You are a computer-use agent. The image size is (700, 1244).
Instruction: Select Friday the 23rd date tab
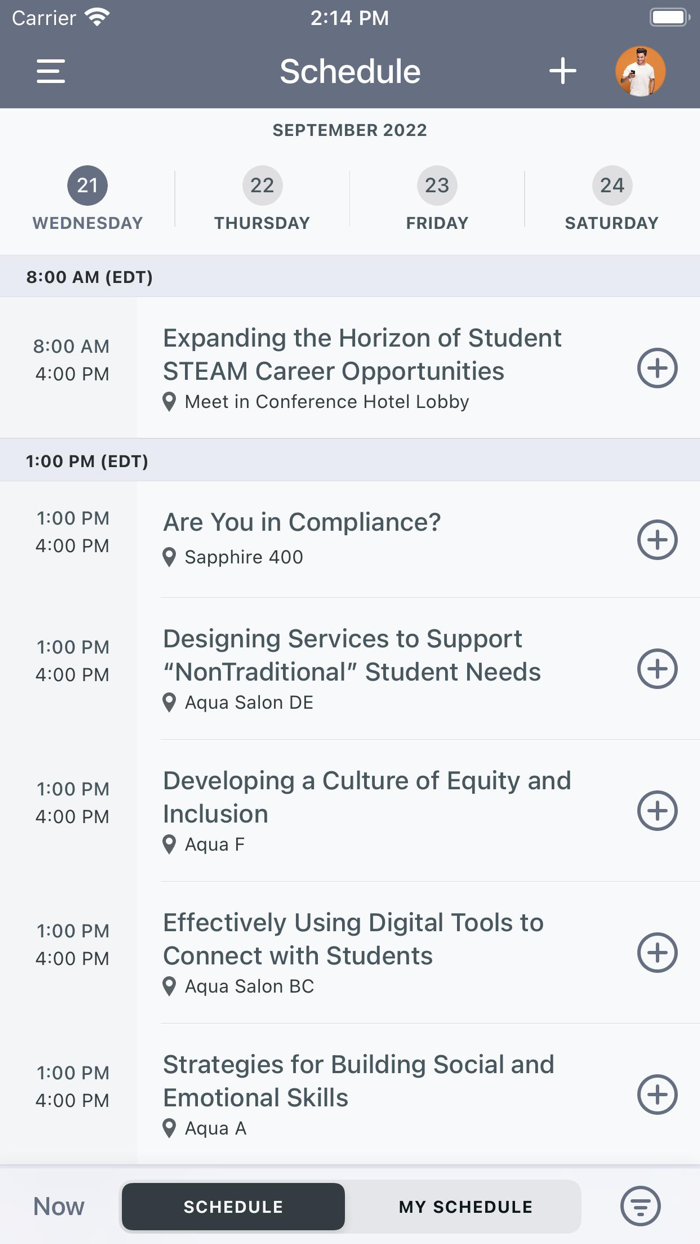(x=437, y=197)
